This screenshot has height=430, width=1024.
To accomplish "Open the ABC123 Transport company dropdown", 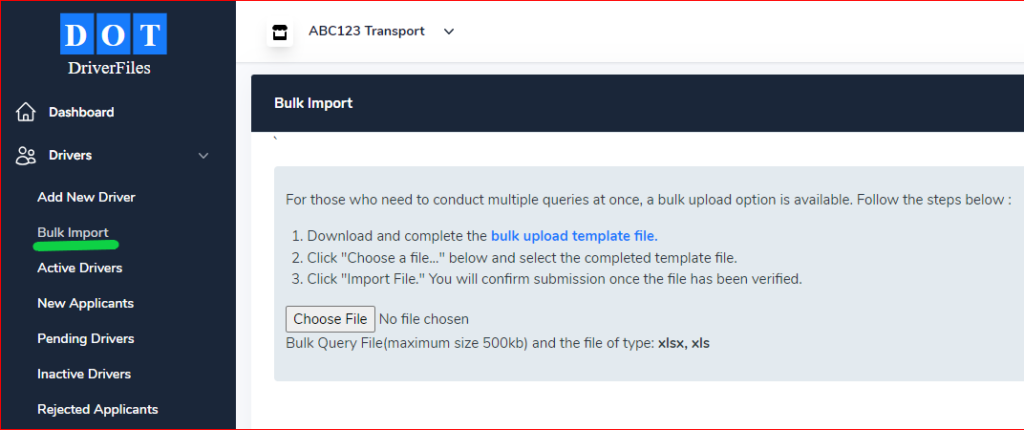I will 449,31.
